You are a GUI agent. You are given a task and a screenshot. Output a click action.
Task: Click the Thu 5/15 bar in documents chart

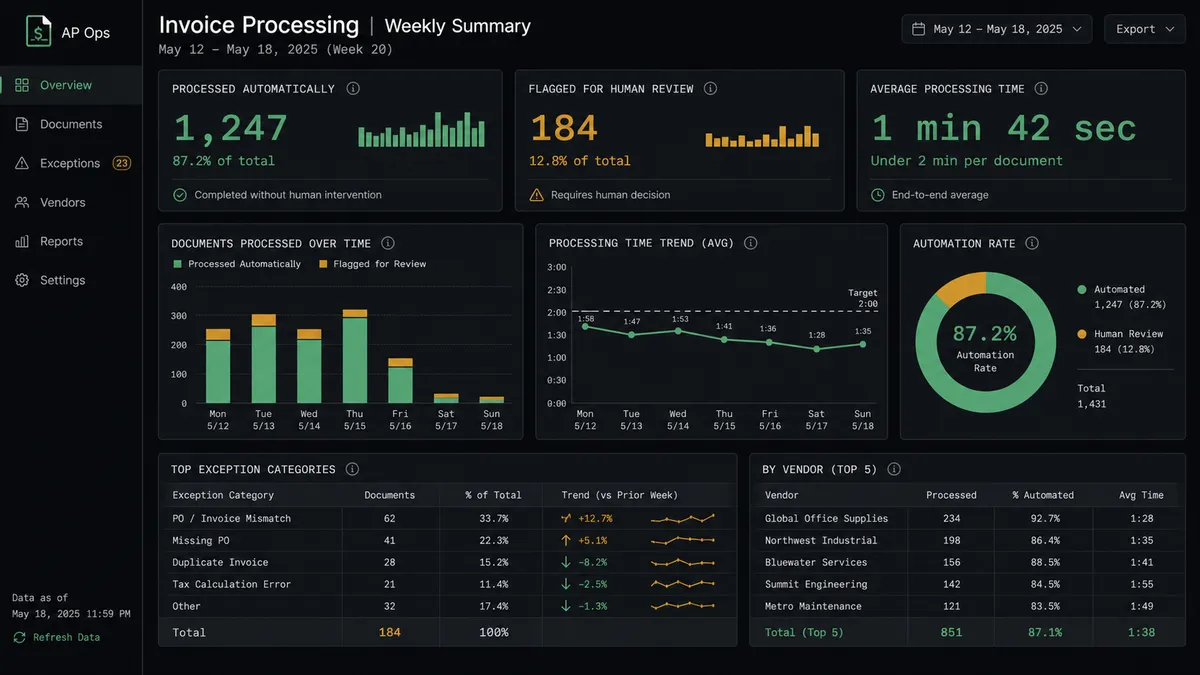coord(355,356)
